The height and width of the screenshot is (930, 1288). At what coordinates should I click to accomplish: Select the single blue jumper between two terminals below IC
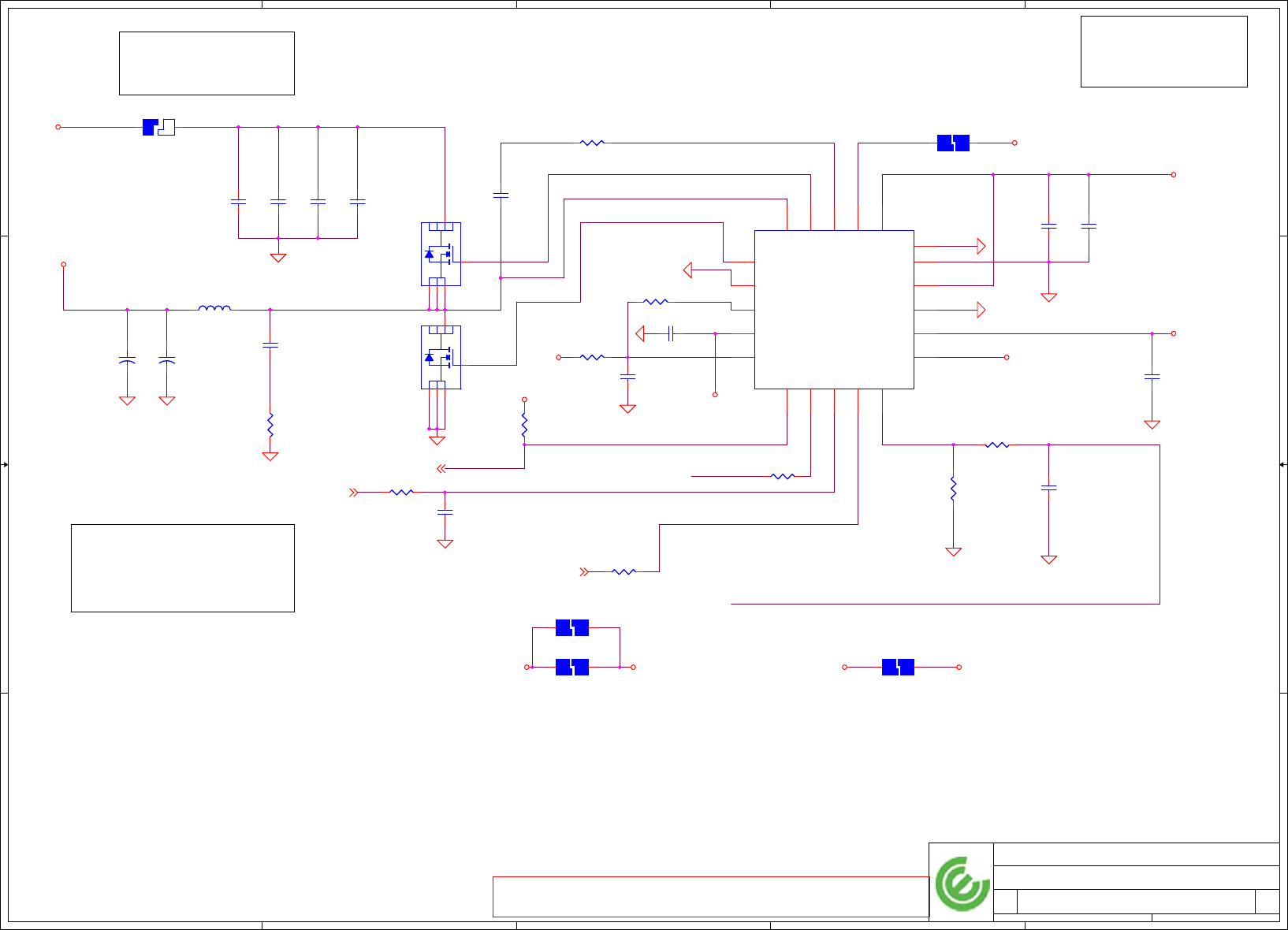coord(898,668)
